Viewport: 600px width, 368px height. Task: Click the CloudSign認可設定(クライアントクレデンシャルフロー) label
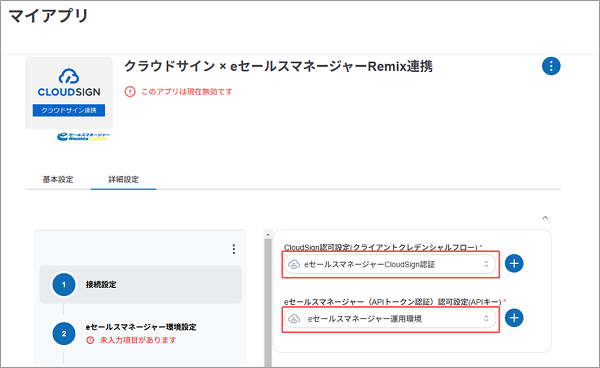click(x=381, y=248)
